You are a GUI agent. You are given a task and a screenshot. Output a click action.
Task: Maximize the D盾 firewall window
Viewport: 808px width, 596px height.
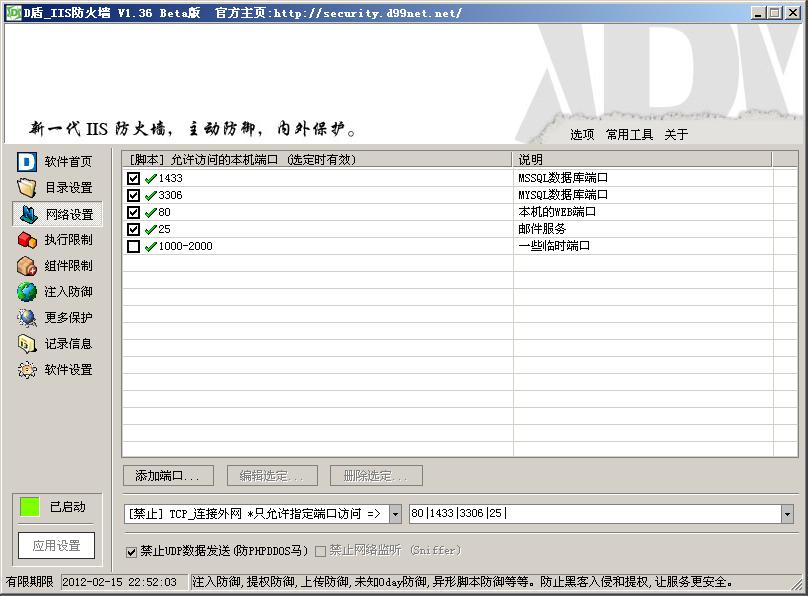775,13
